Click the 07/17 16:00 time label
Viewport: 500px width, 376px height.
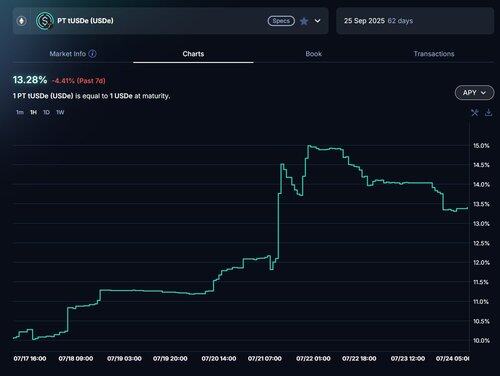point(30,359)
